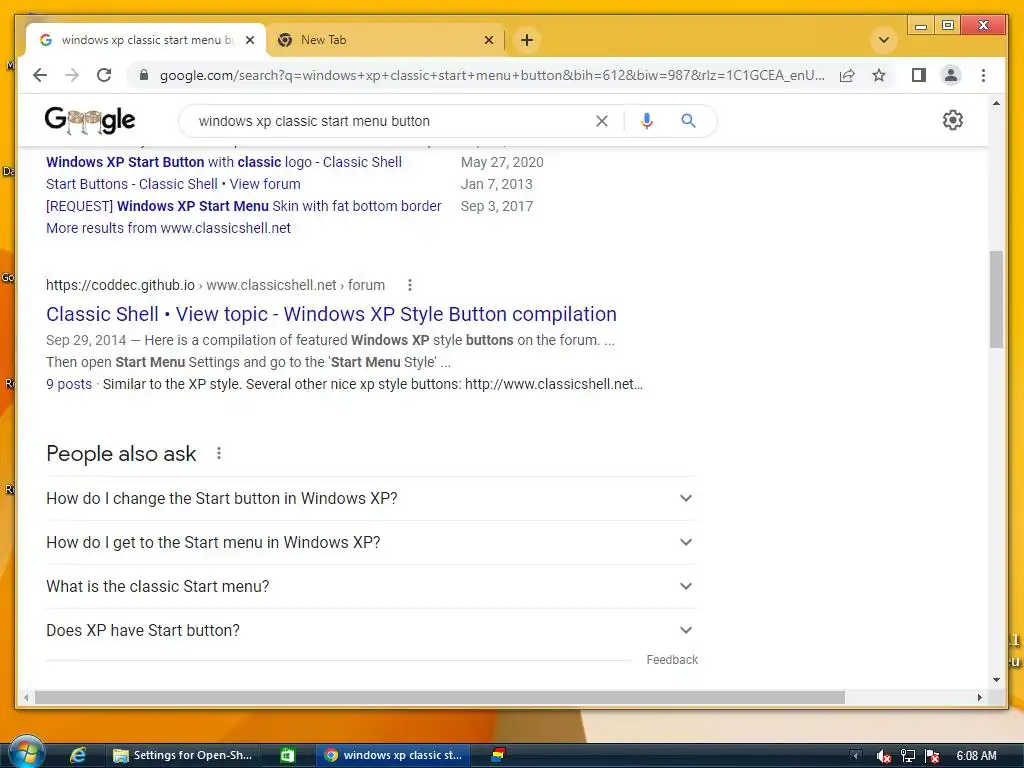This screenshot has width=1024, height=768.
Task: Open More results from www.classicshell.net
Action: 168,228
